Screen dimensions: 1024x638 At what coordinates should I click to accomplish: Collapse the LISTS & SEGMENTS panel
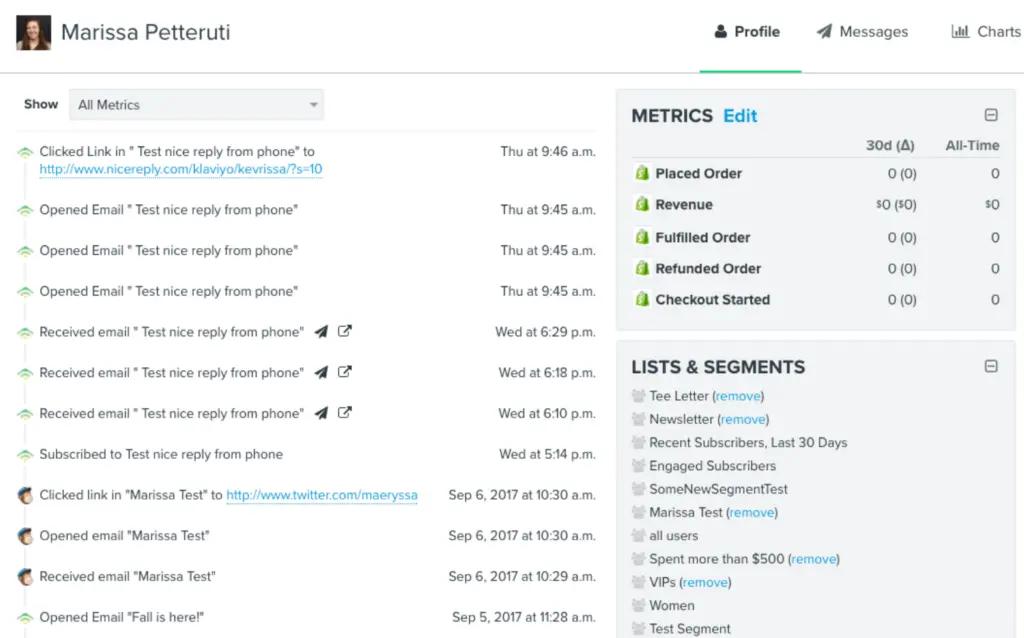(x=991, y=367)
